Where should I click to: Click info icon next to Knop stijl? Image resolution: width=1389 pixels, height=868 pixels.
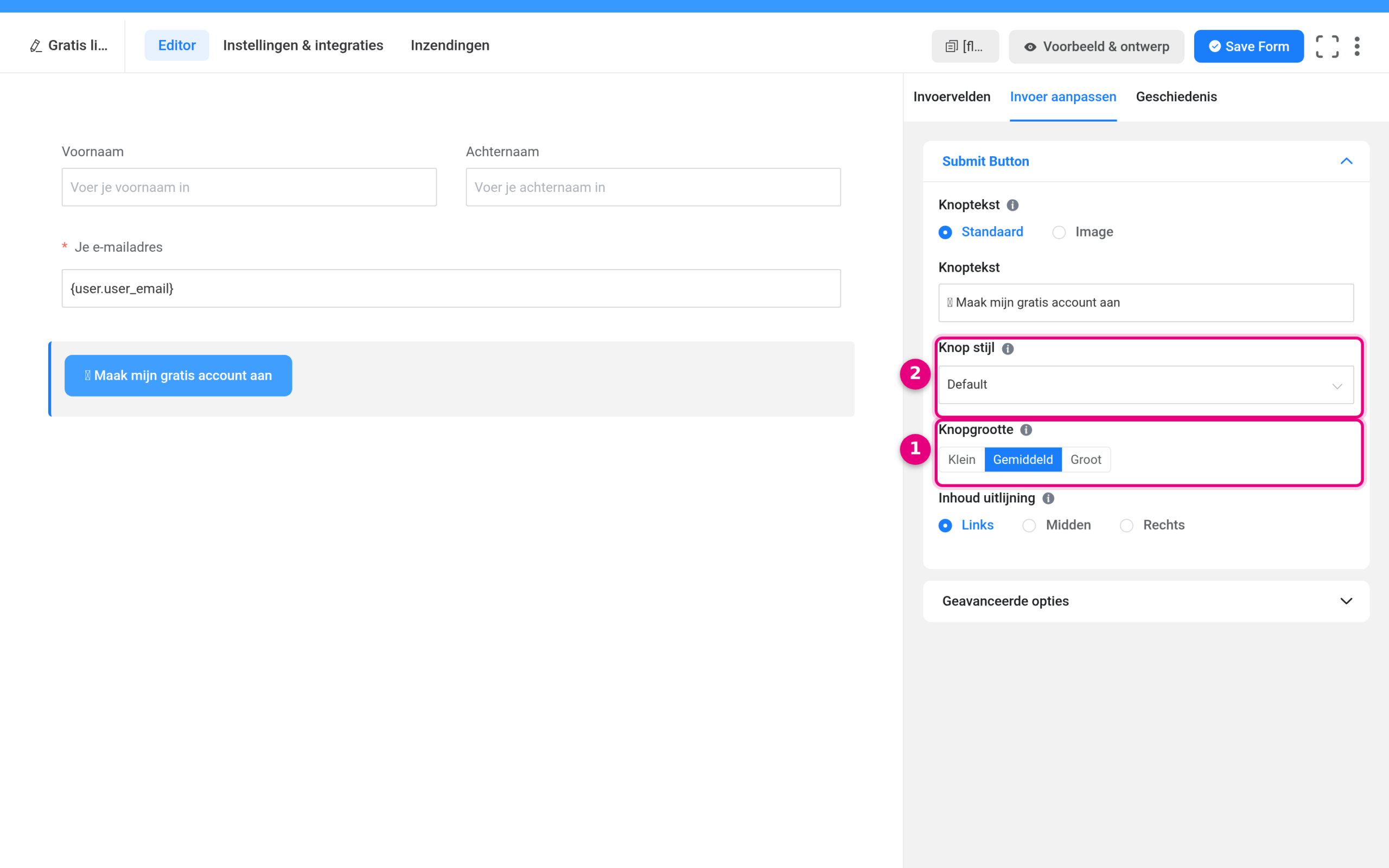point(1008,348)
